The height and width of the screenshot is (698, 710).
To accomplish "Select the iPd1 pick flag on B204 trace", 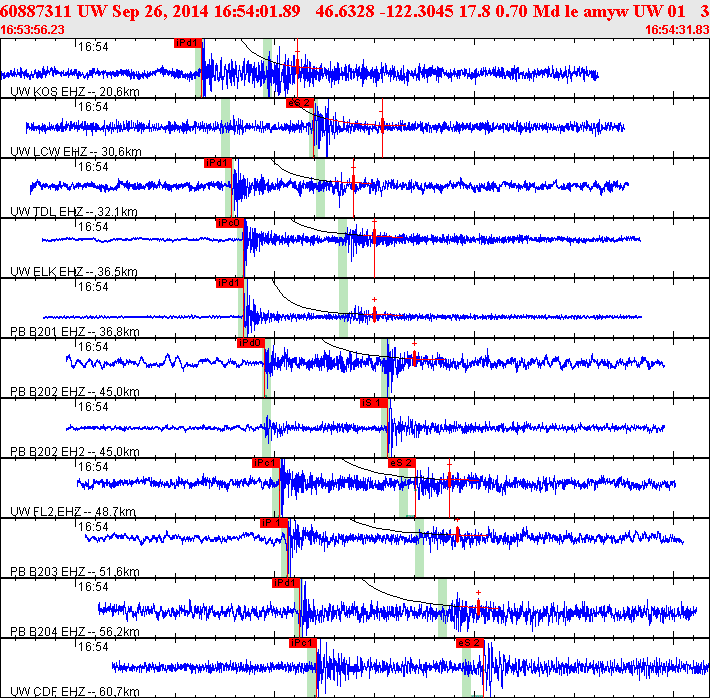I will pyautogui.click(x=286, y=583).
